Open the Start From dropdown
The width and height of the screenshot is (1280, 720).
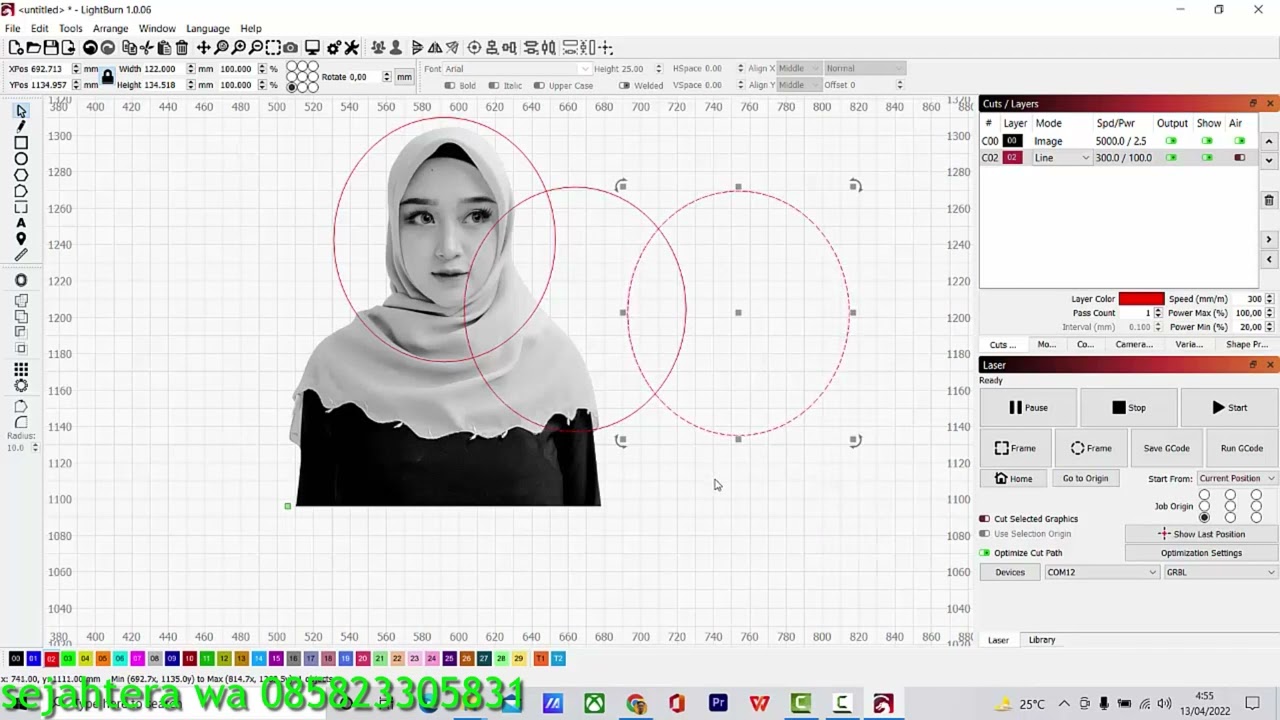(1237, 478)
